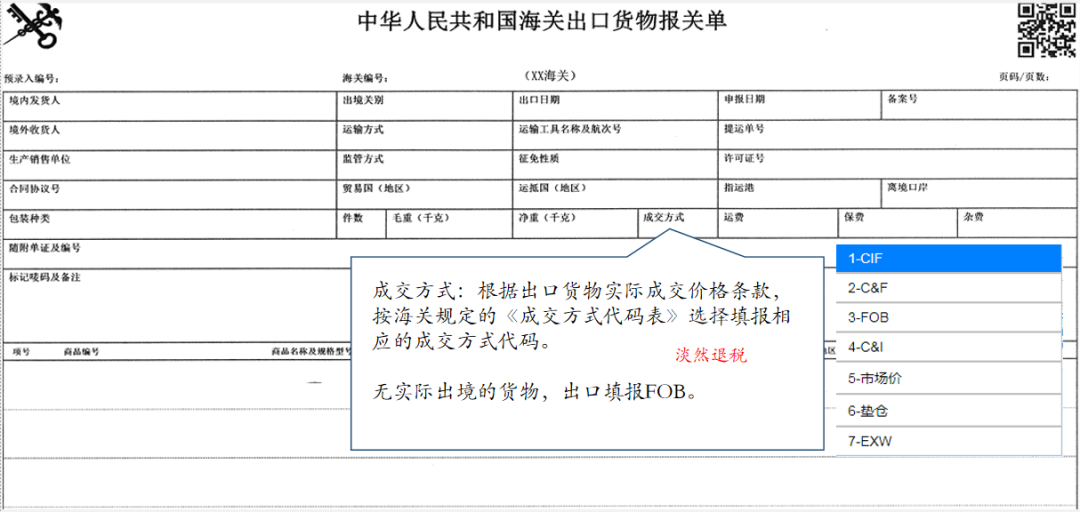Screen dimensions: 1080x512
Task: Click the 备案号 field
Action: click(x=979, y=106)
